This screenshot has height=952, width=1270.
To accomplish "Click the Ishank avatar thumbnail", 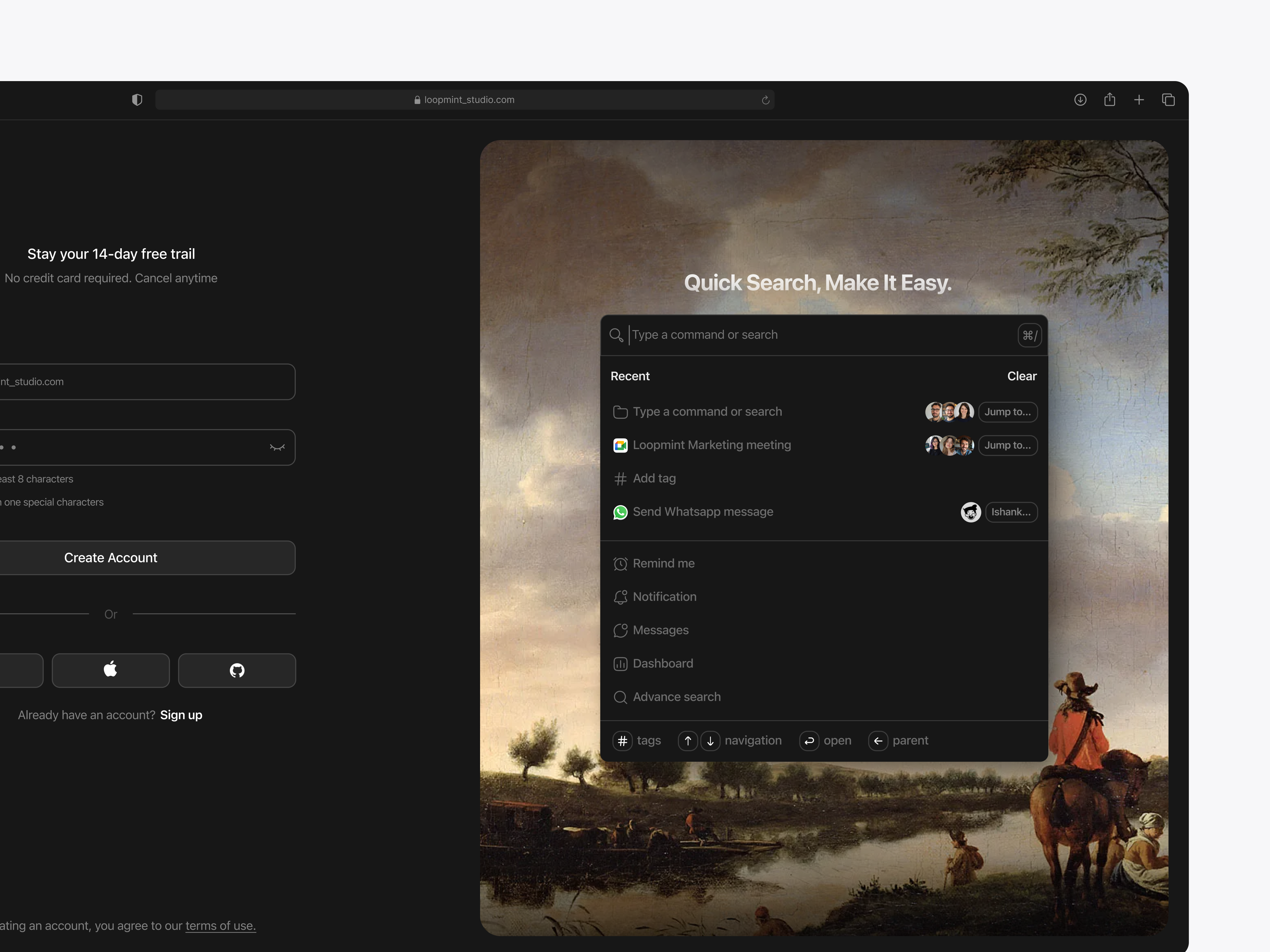I will (x=971, y=512).
